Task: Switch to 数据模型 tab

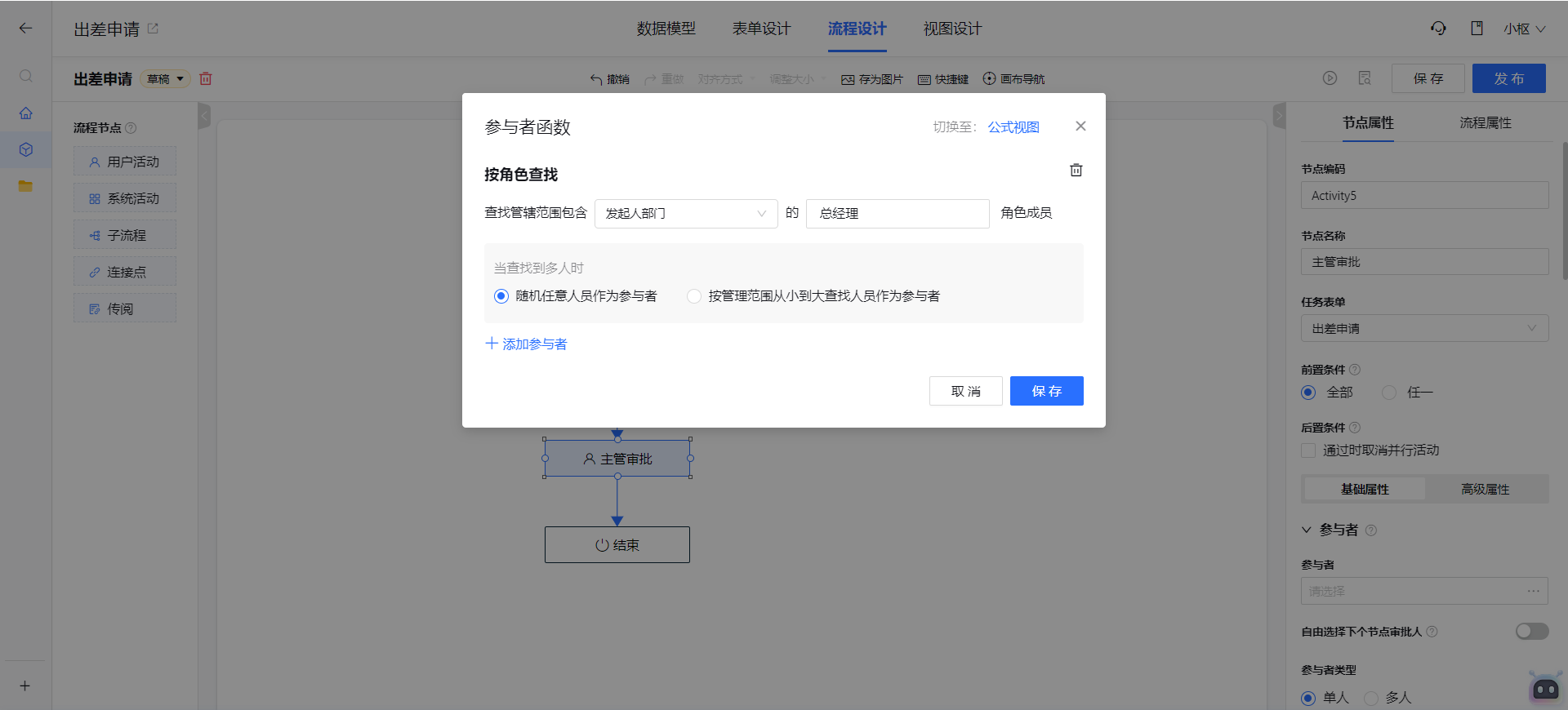Action: [666, 29]
